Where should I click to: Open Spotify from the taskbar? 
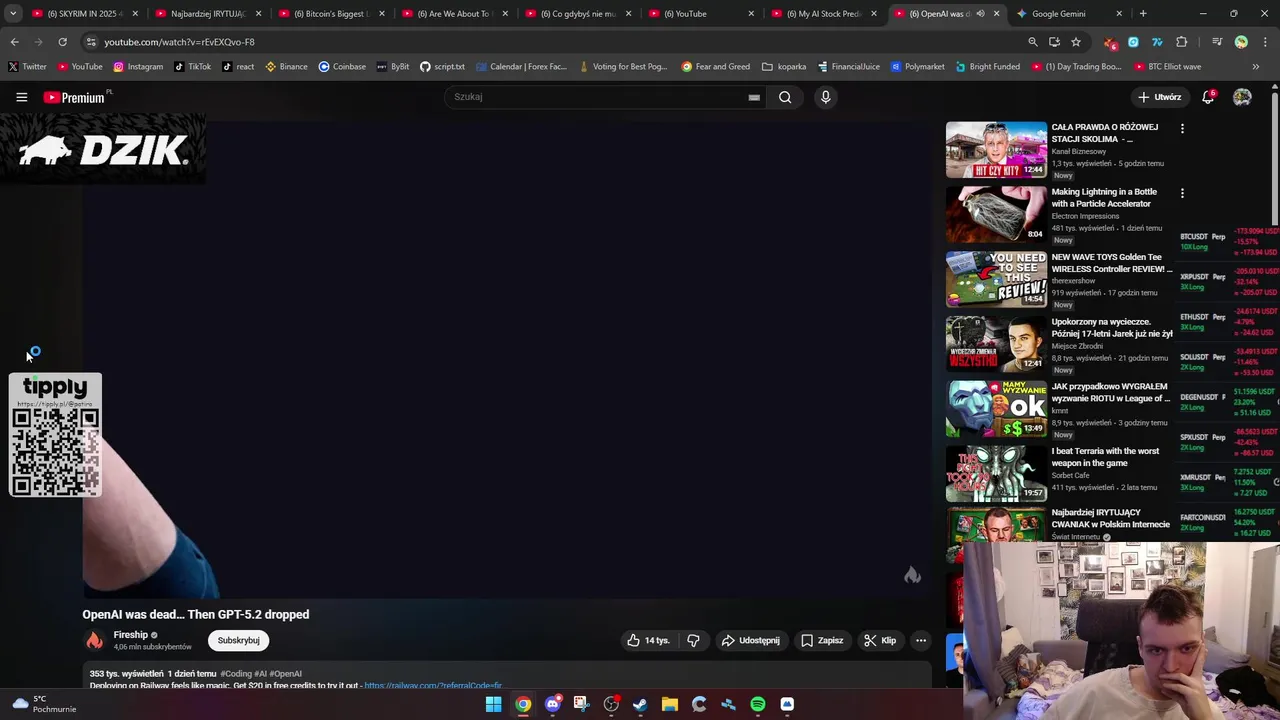pyautogui.click(x=758, y=704)
